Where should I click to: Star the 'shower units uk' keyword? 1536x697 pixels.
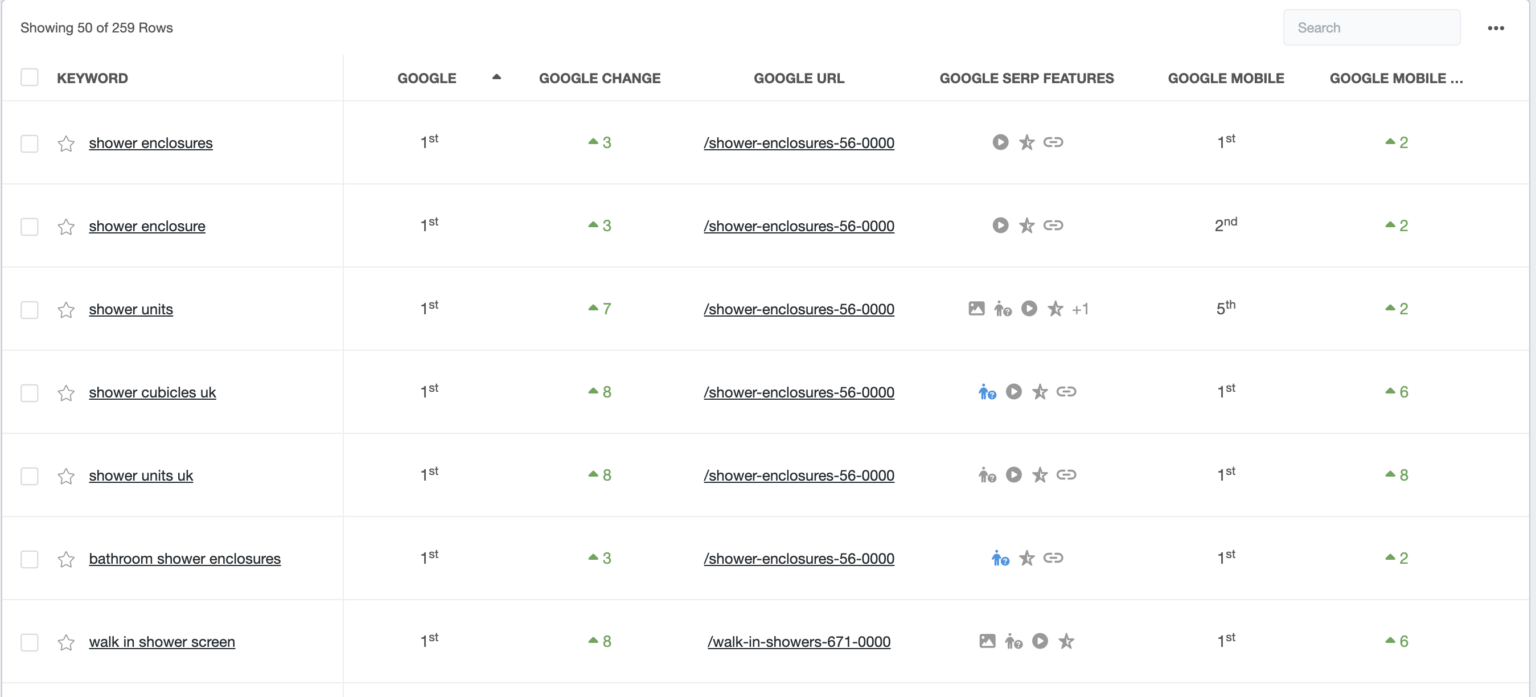(x=66, y=476)
